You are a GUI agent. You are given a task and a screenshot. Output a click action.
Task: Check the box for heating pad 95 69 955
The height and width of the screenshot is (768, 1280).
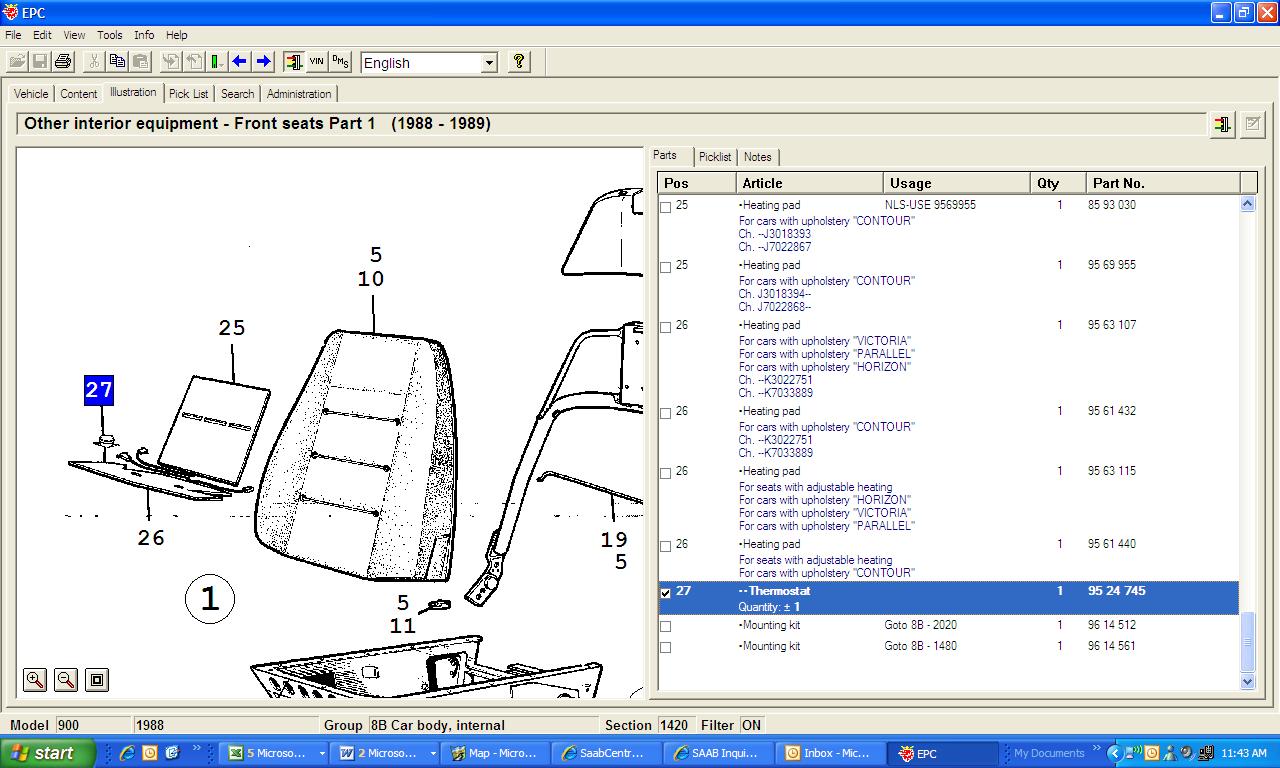pos(666,267)
